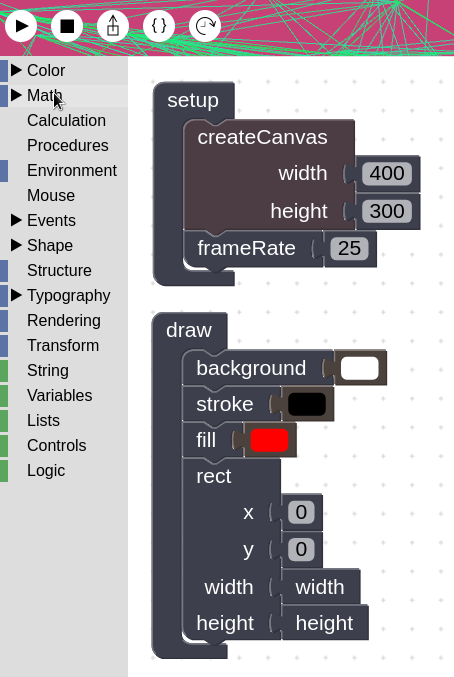Screen dimensions: 454x677
Task: Open the share/export icon
Action: pos(113,26)
